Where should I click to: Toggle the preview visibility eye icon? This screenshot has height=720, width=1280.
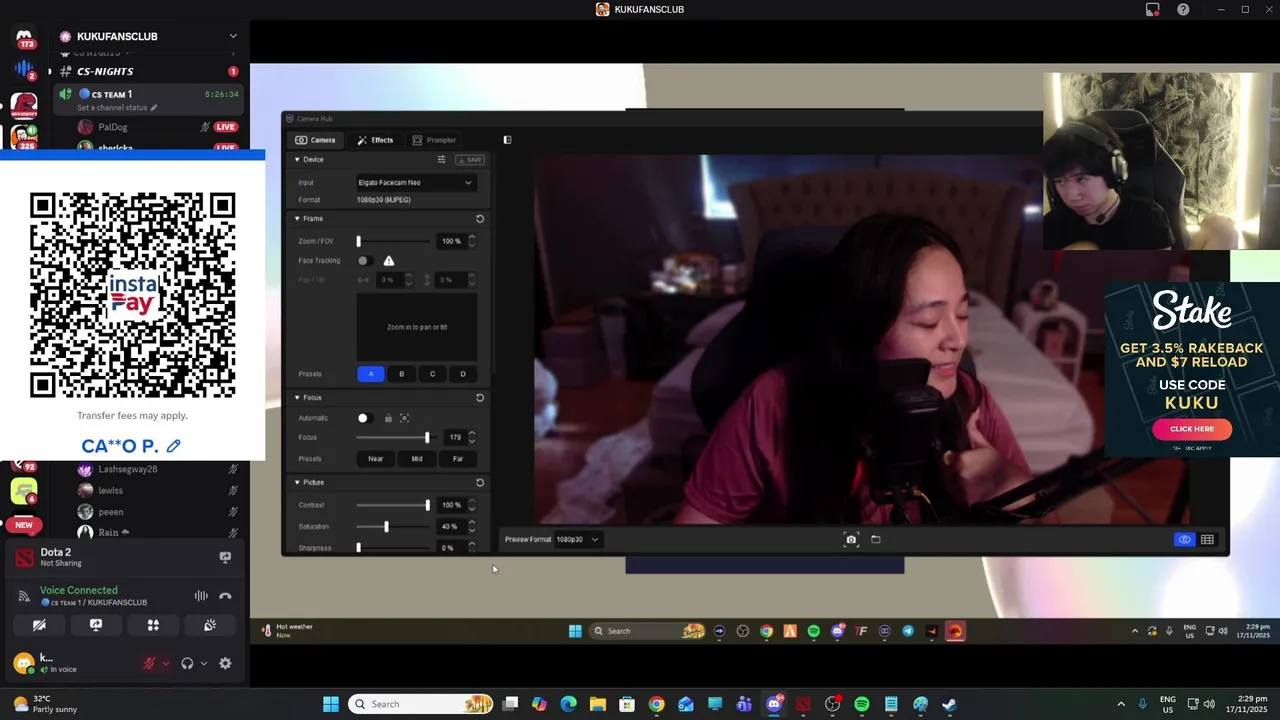point(1184,540)
